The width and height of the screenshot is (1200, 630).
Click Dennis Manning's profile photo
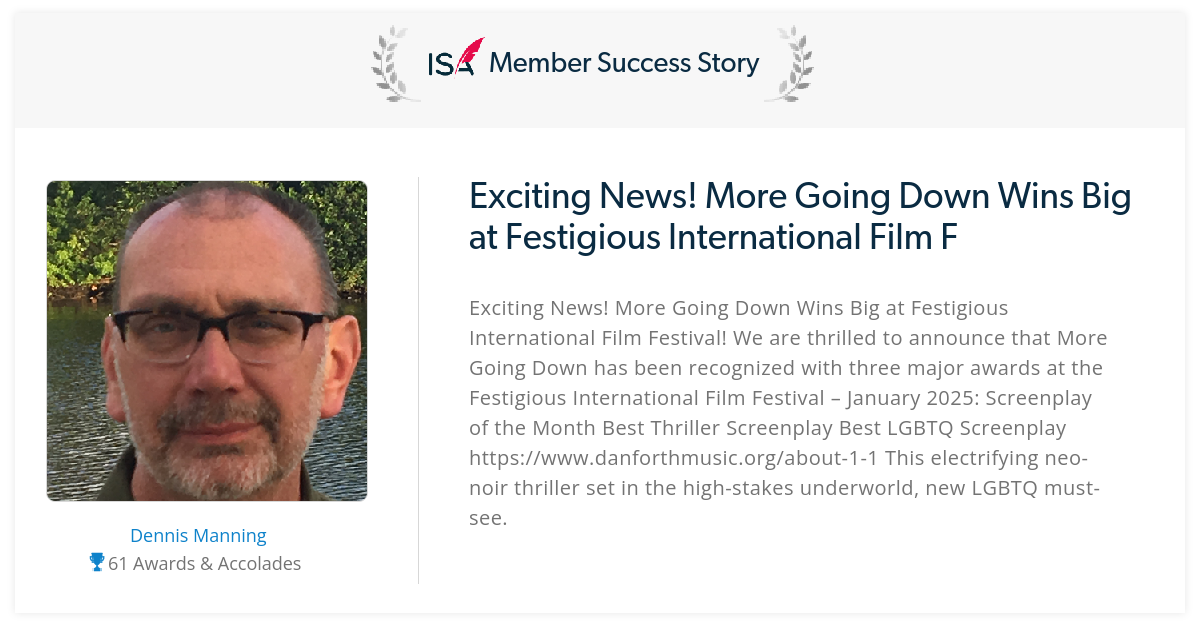point(207,341)
